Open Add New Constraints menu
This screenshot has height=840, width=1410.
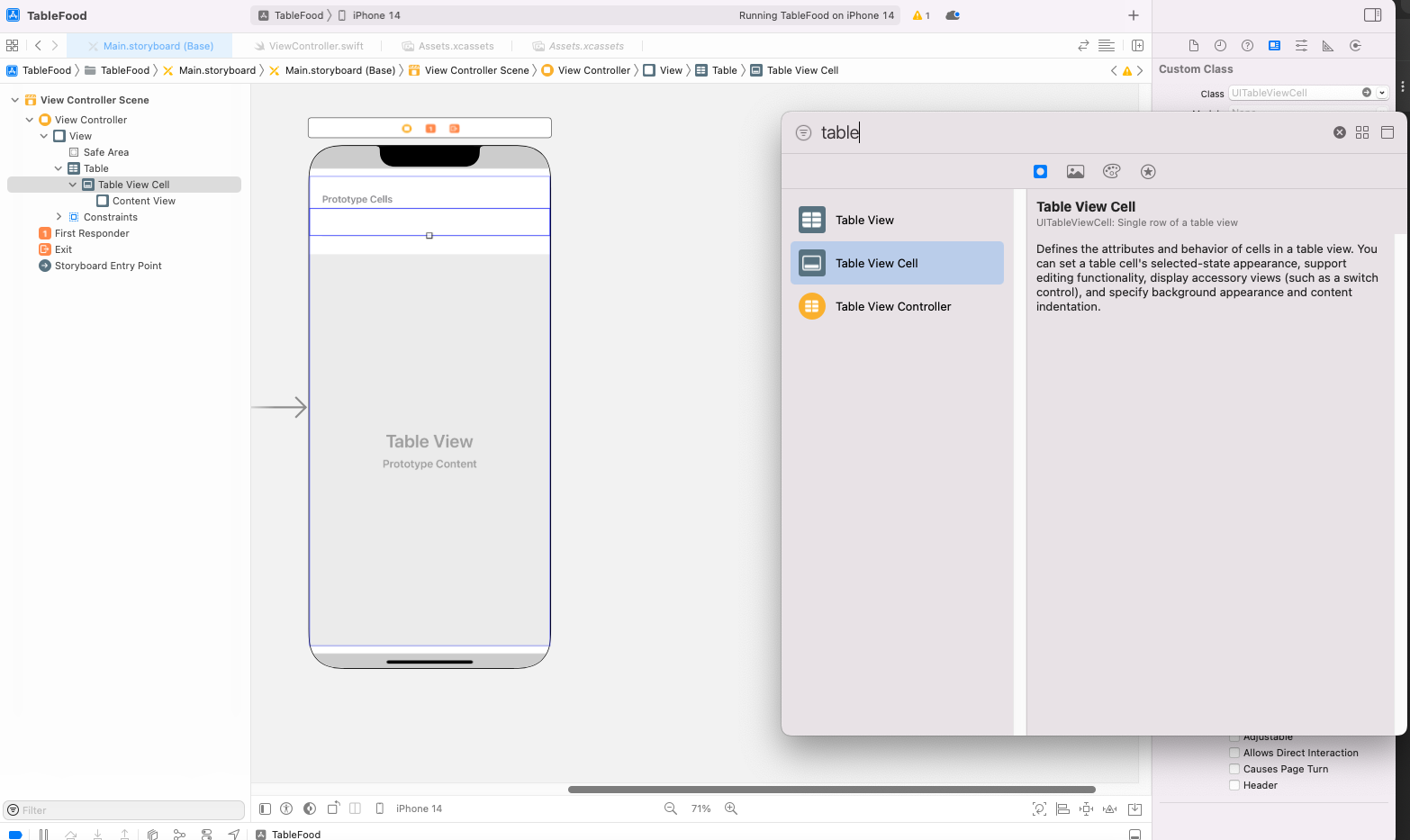(1086, 808)
